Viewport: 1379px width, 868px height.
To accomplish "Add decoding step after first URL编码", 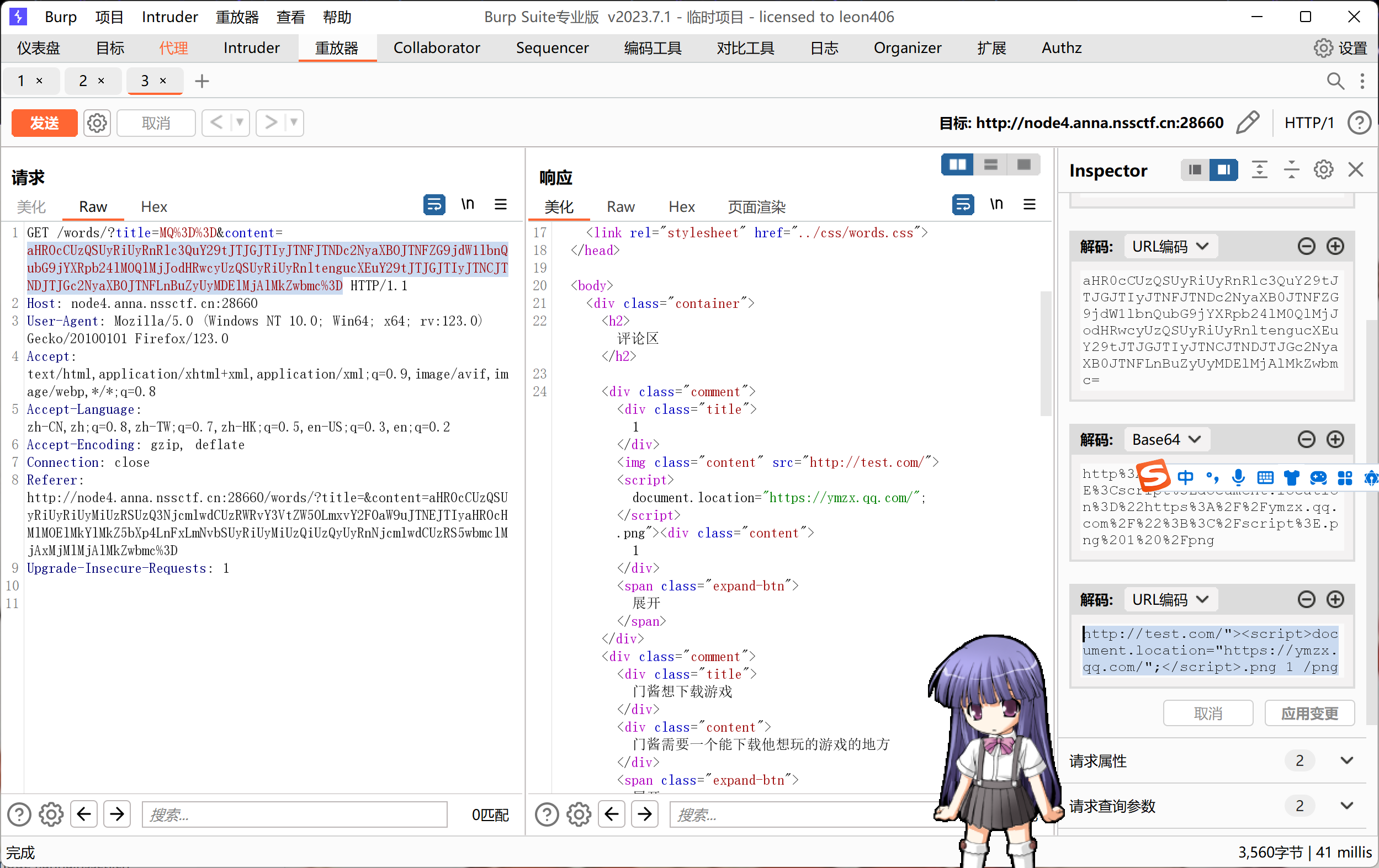I will point(1335,247).
